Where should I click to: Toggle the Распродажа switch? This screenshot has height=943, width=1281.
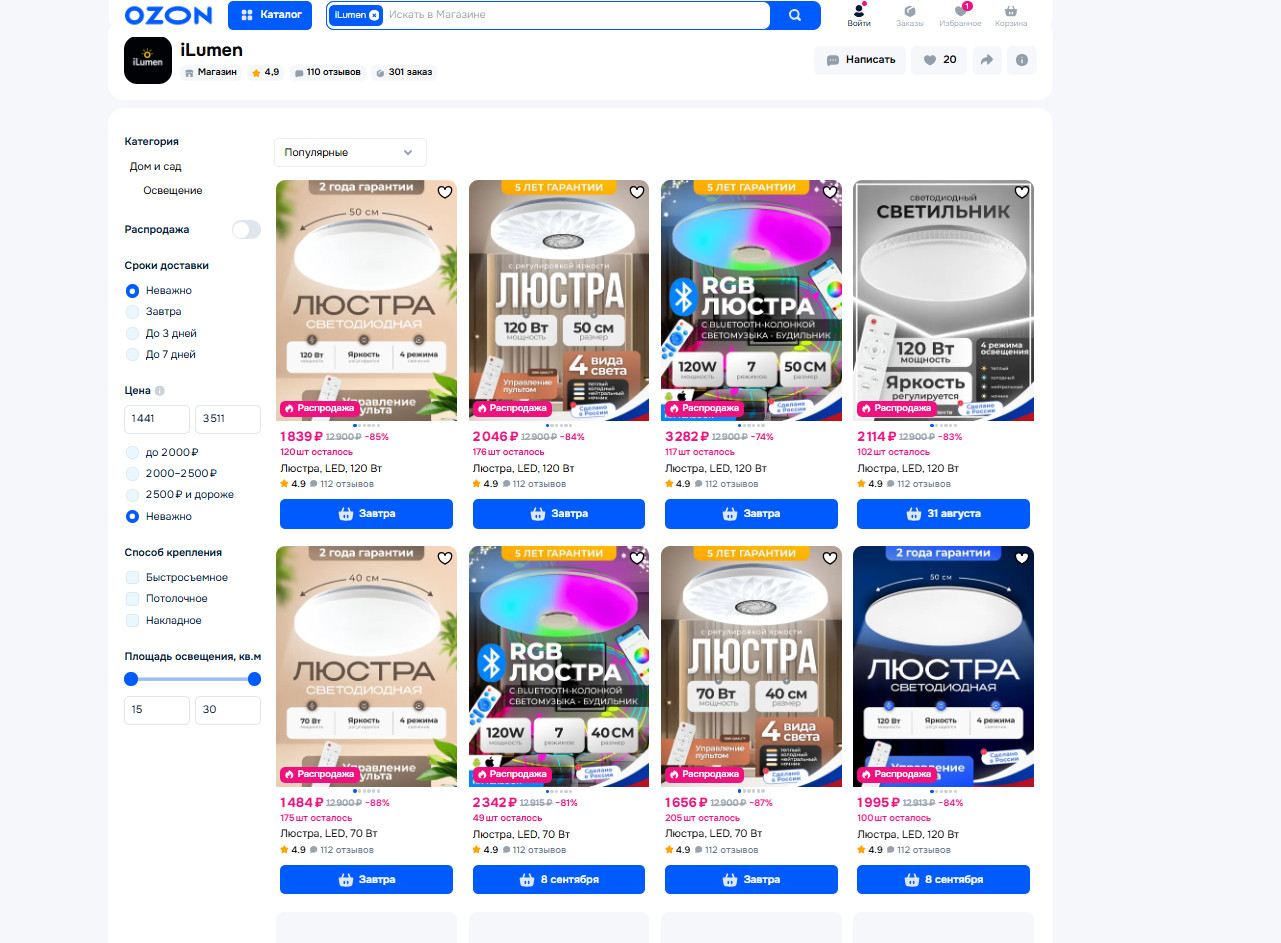246,230
